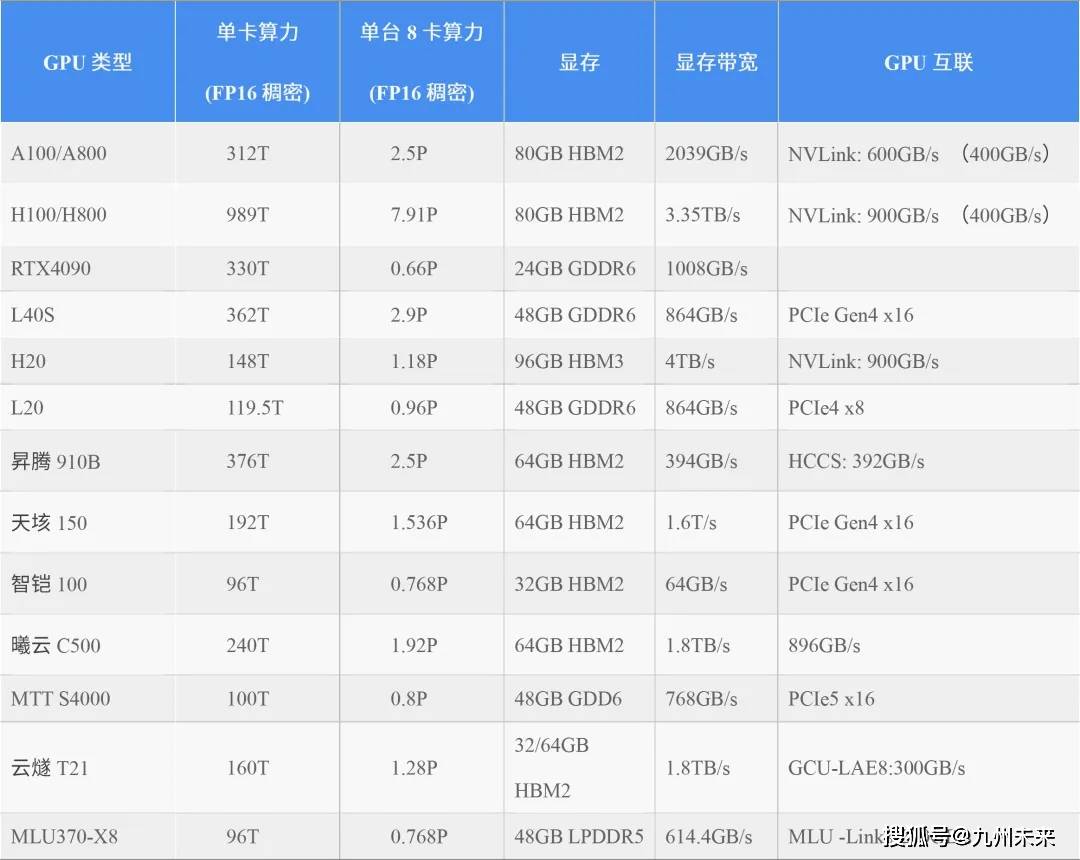Click the '64GB/s' bandwidth cell

coord(696,584)
